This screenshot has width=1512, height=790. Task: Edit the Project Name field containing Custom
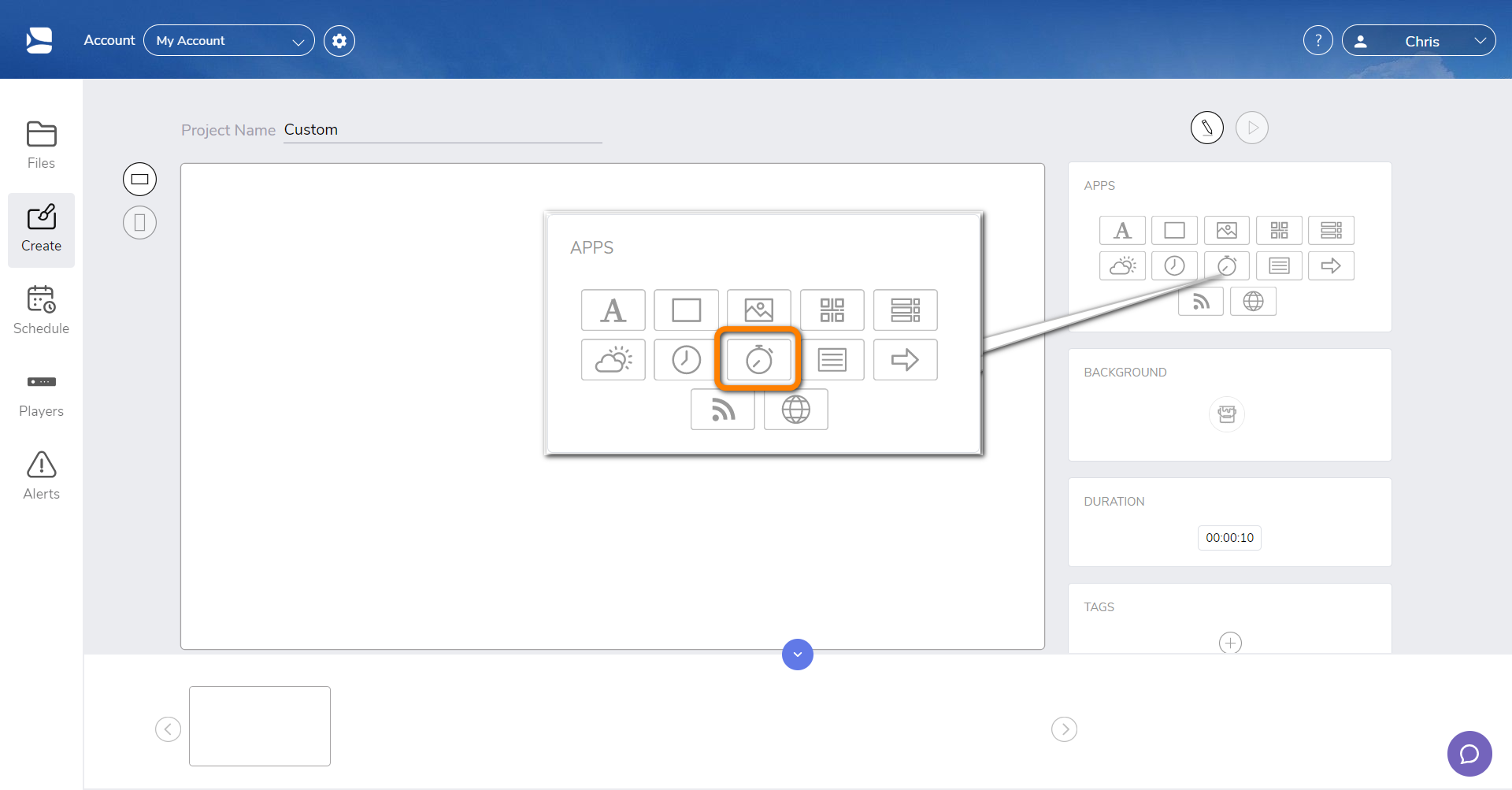tap(443, 130)
